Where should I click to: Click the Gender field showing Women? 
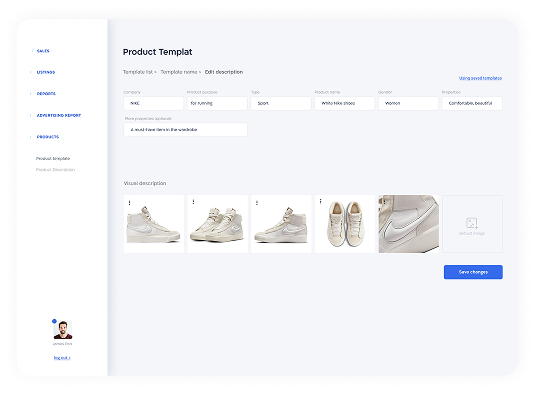pyautogui.click(x=408, y=103)
